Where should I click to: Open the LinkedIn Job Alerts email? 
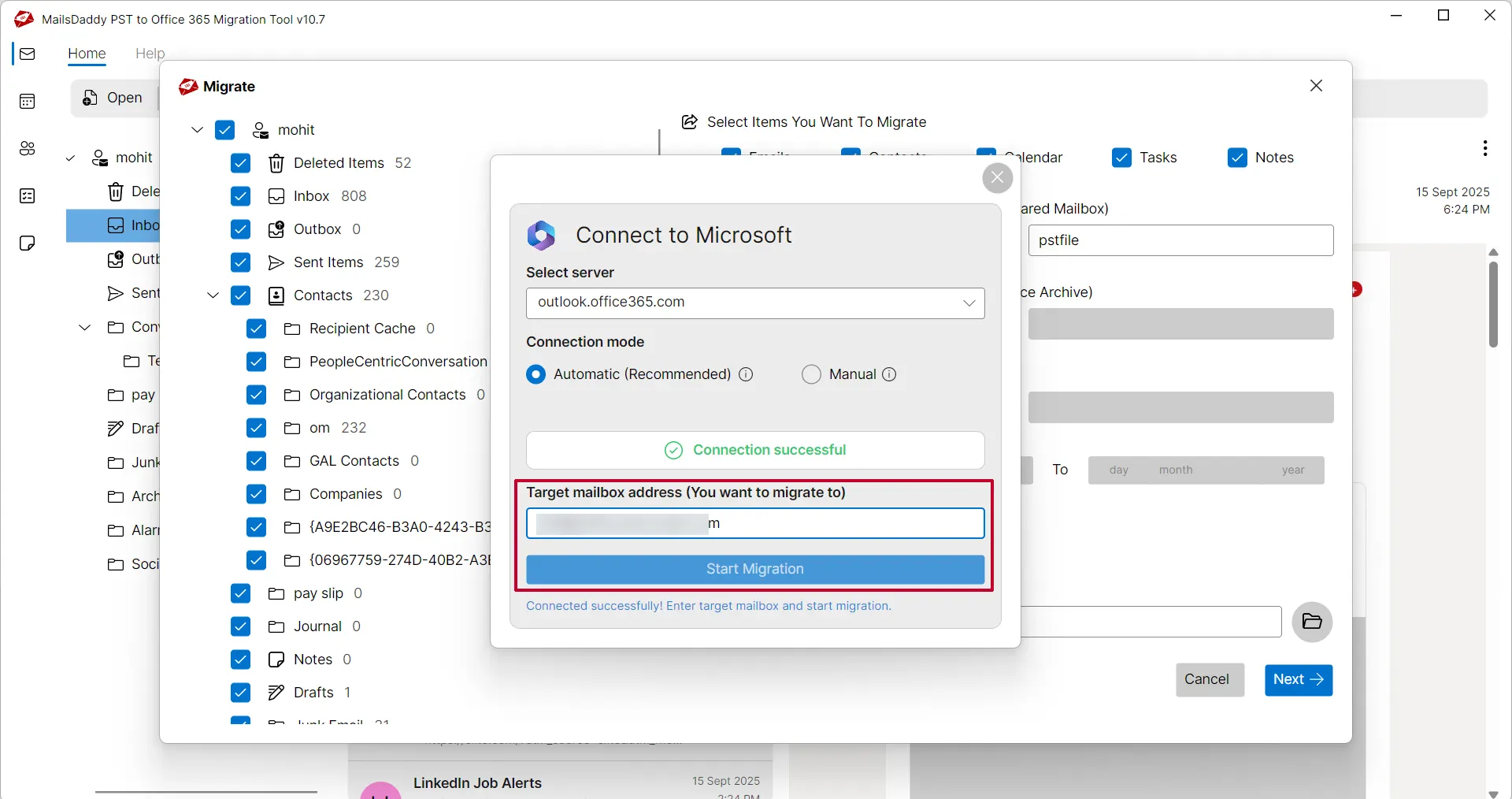pos(560,782)
